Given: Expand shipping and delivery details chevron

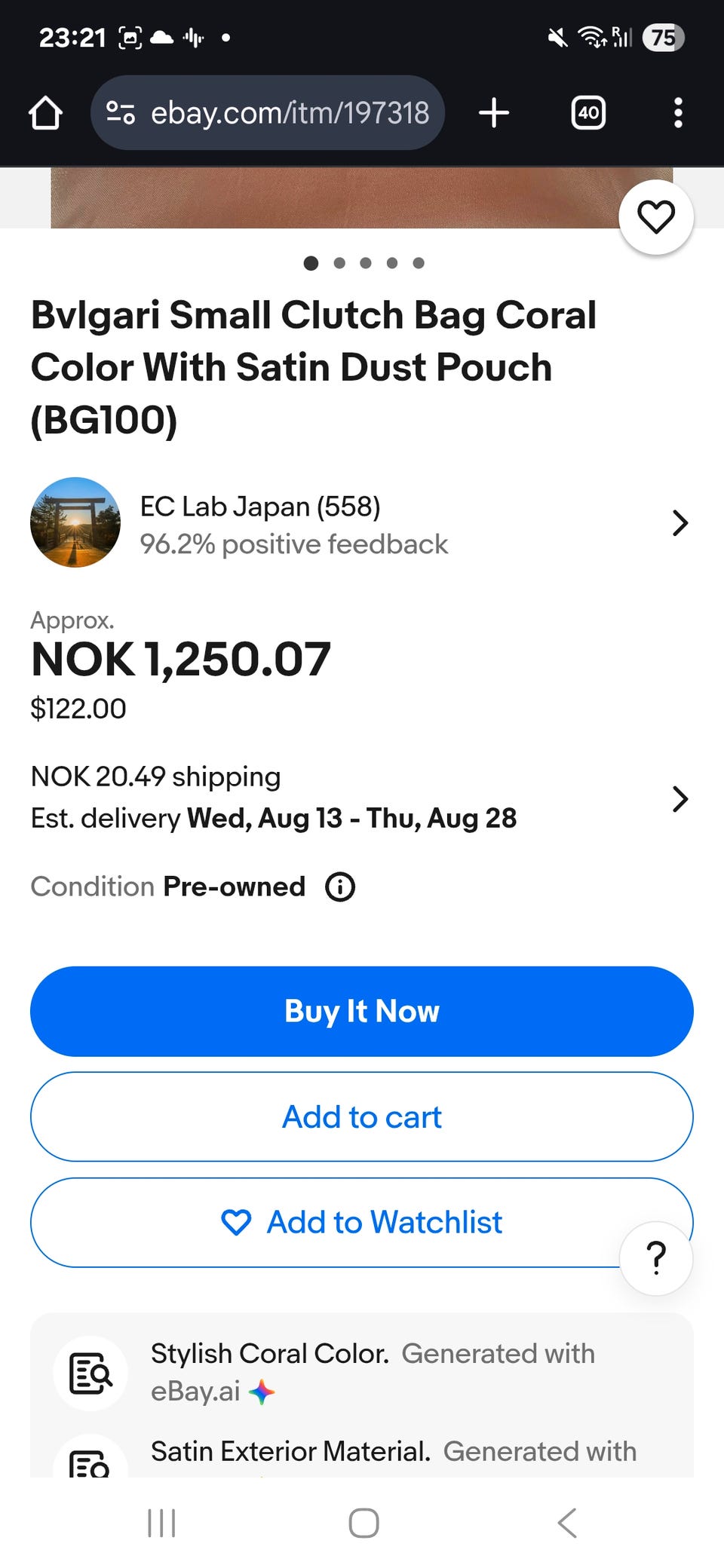Looking at the screenshot, I should (680, 798).
